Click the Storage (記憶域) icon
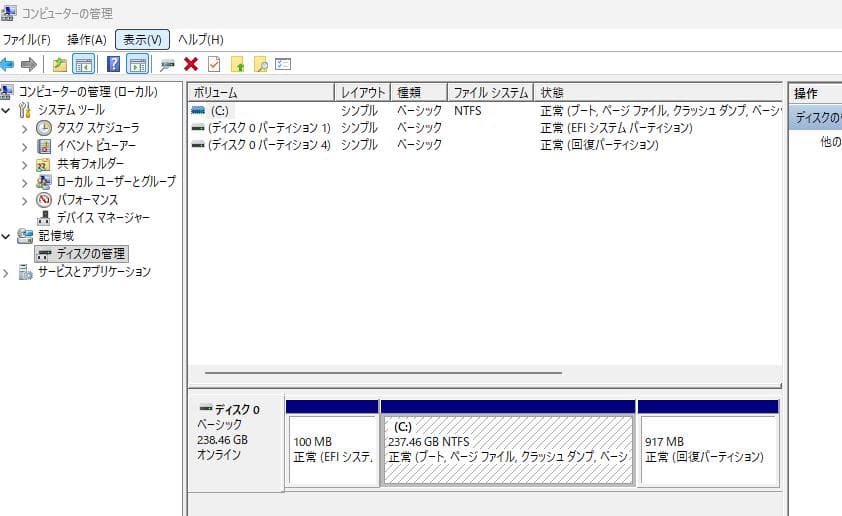Screen dimensions: 842x516 tap(25, 236)
